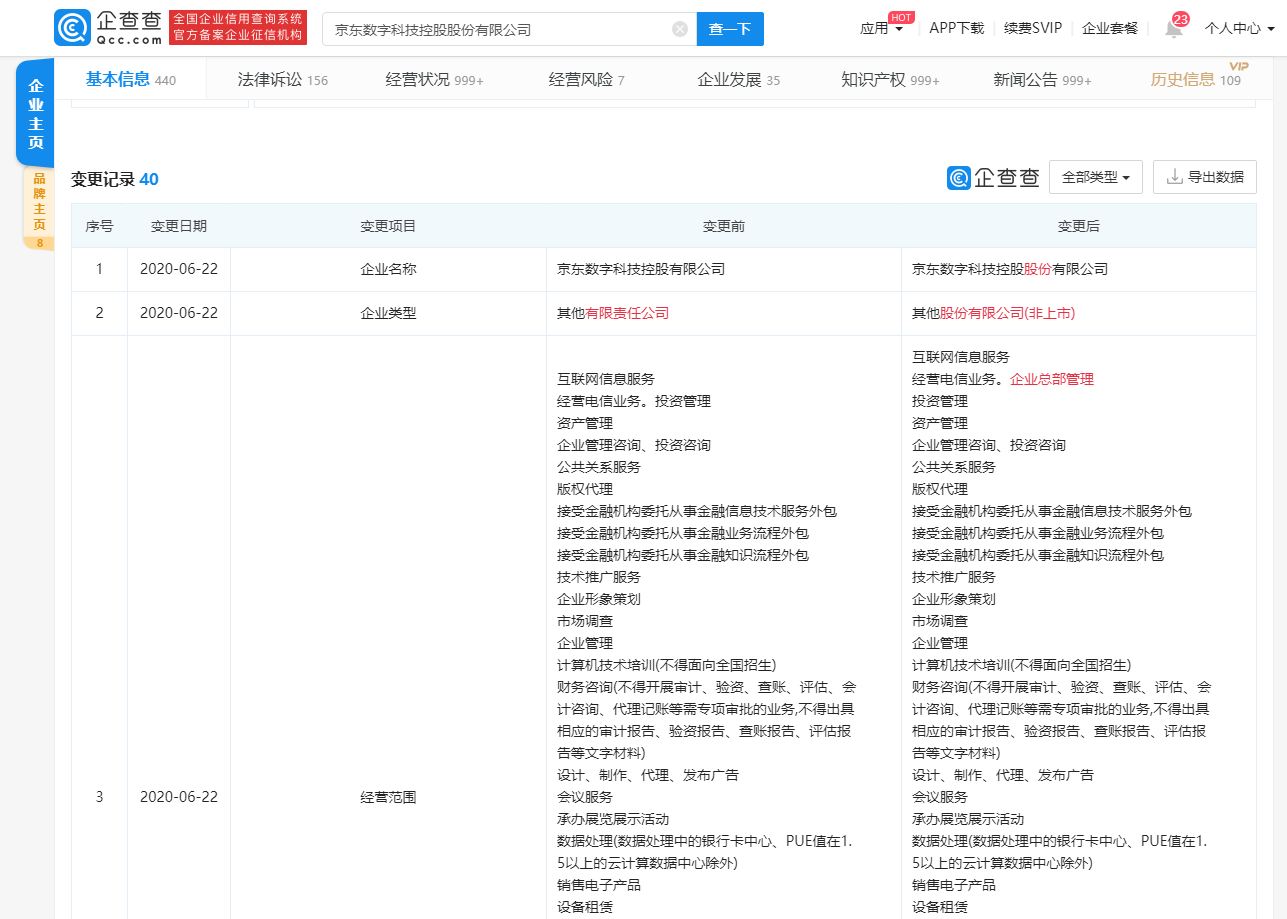This screenshot has width=1287, height=919.
Task: Click the 序号 column header
Action: point(99,226)
